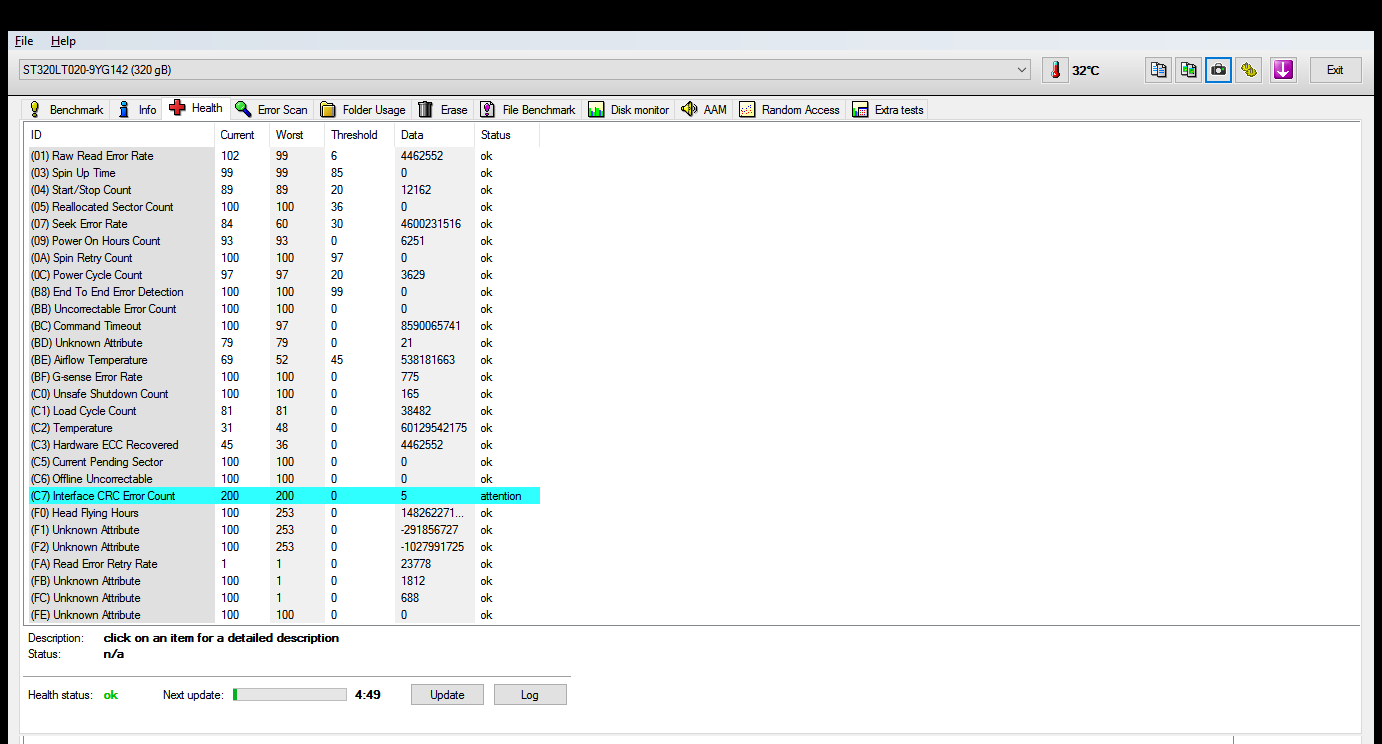Select the (FE) Unknown Attribute row
This screenshot has height=744, width=1382.
[x=284, y=615]
